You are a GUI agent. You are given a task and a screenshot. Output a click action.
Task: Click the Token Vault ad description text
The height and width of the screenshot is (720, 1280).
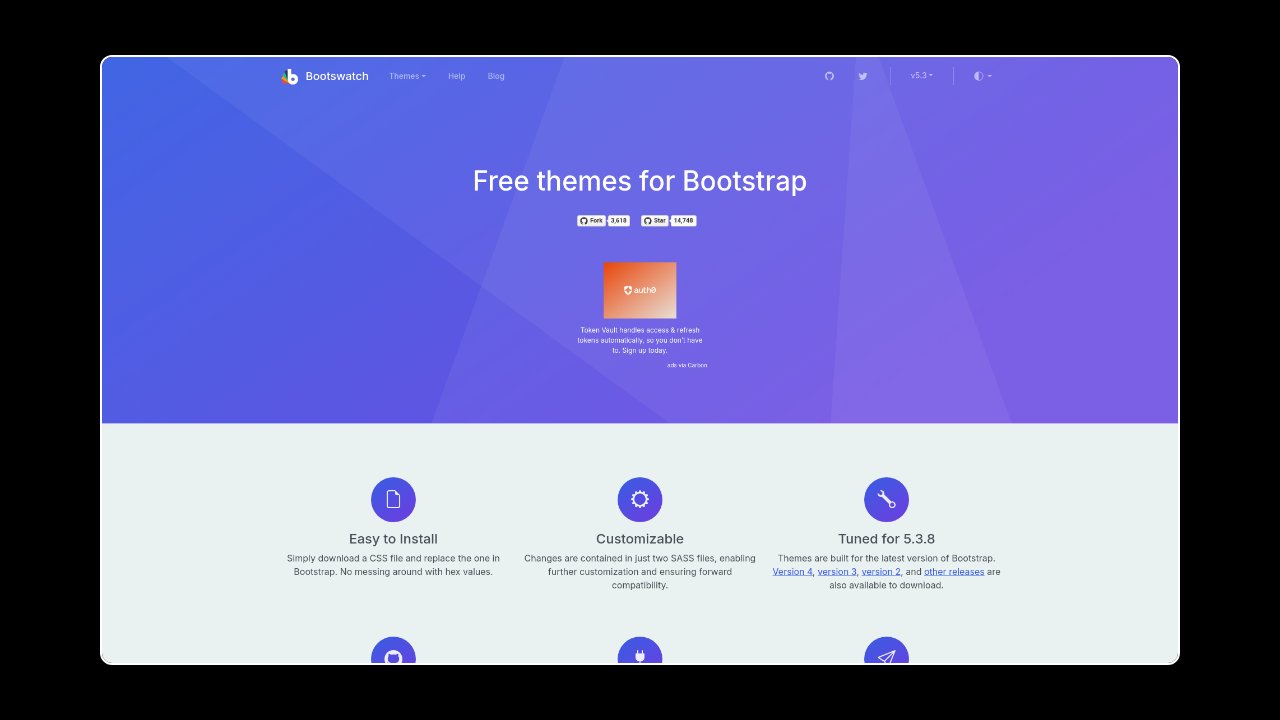point(640,340)
